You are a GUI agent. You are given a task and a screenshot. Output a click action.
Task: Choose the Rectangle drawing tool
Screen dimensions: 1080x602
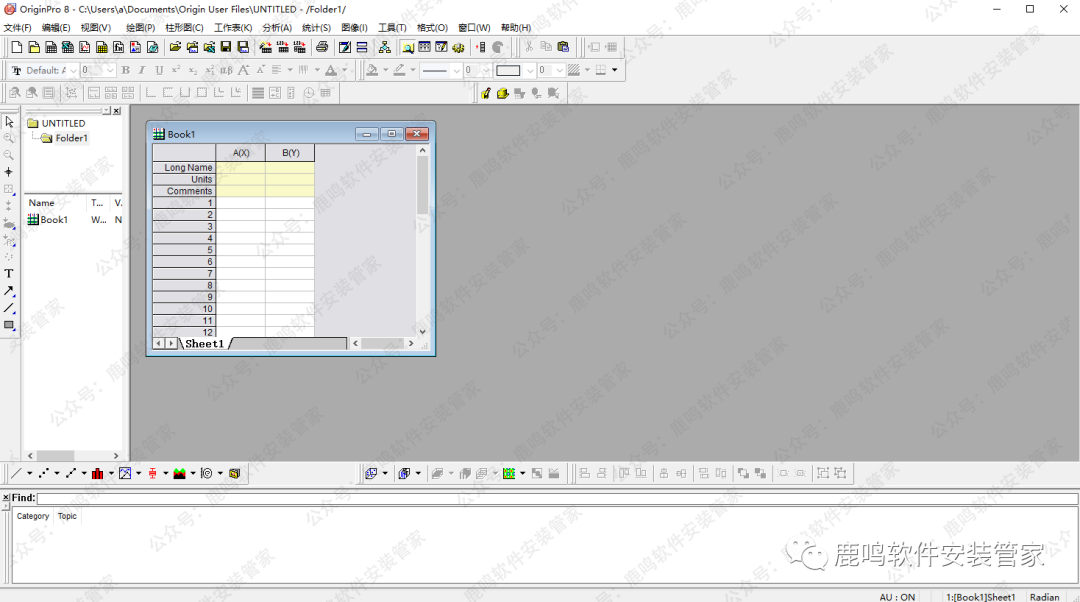pyautogui.click(x=9, y=325)
